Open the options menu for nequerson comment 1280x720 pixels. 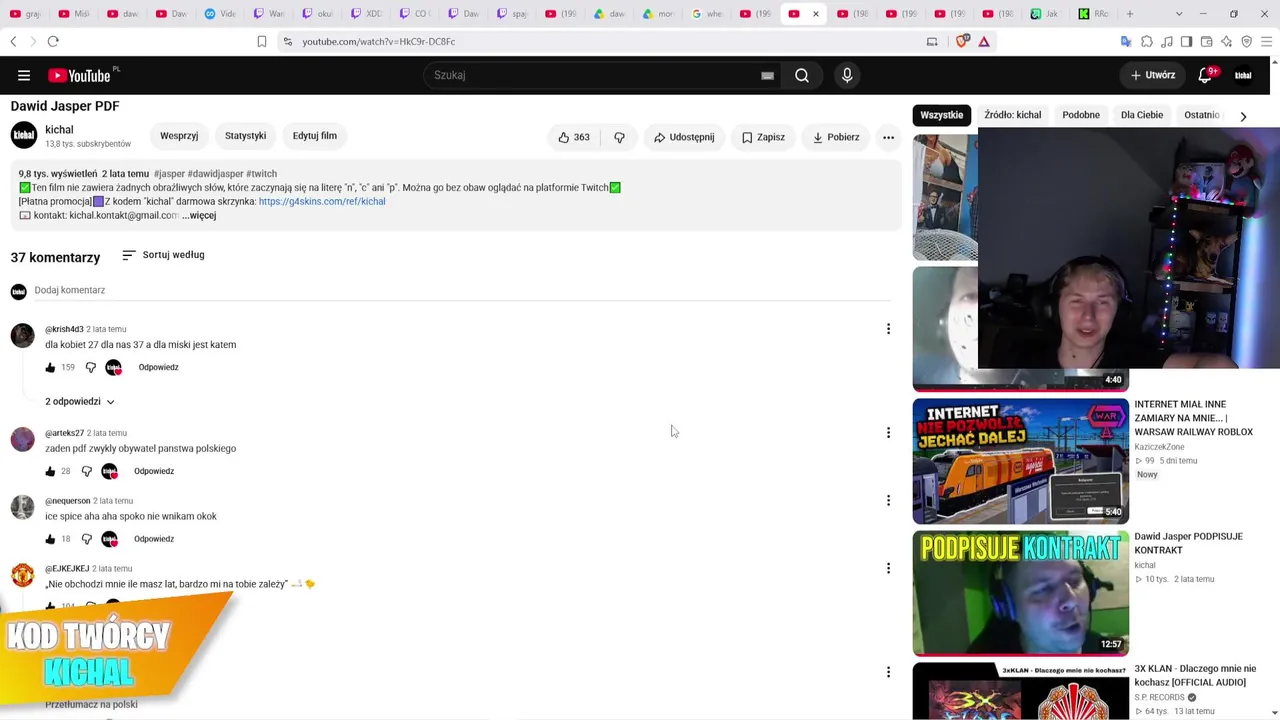pyautogui.click(x=888, y=501)
